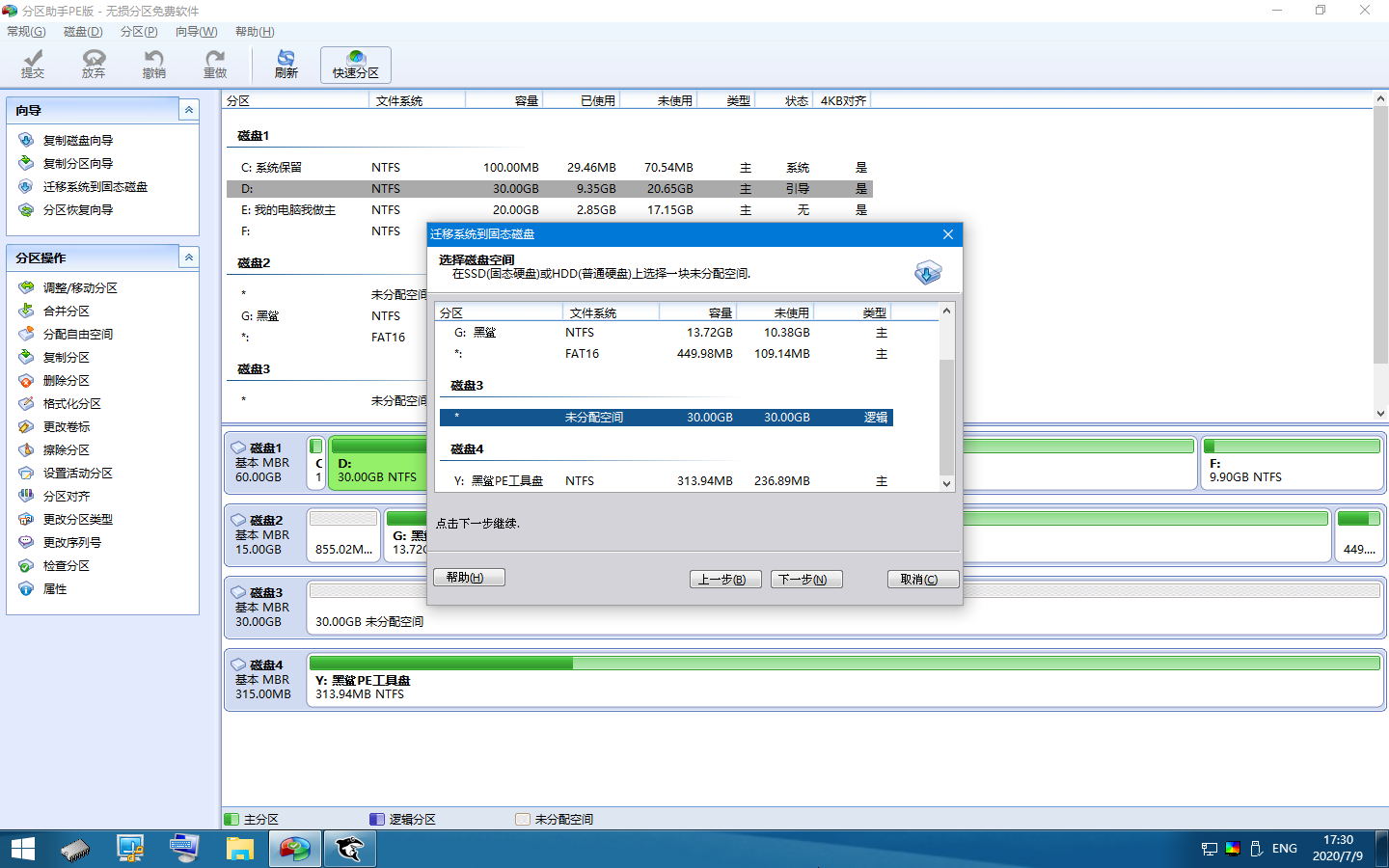Image resolution: width=1389 pixels, height=868 pixels.
Task: Open 属性 properties in sidebar
Action: pos(54,589)
